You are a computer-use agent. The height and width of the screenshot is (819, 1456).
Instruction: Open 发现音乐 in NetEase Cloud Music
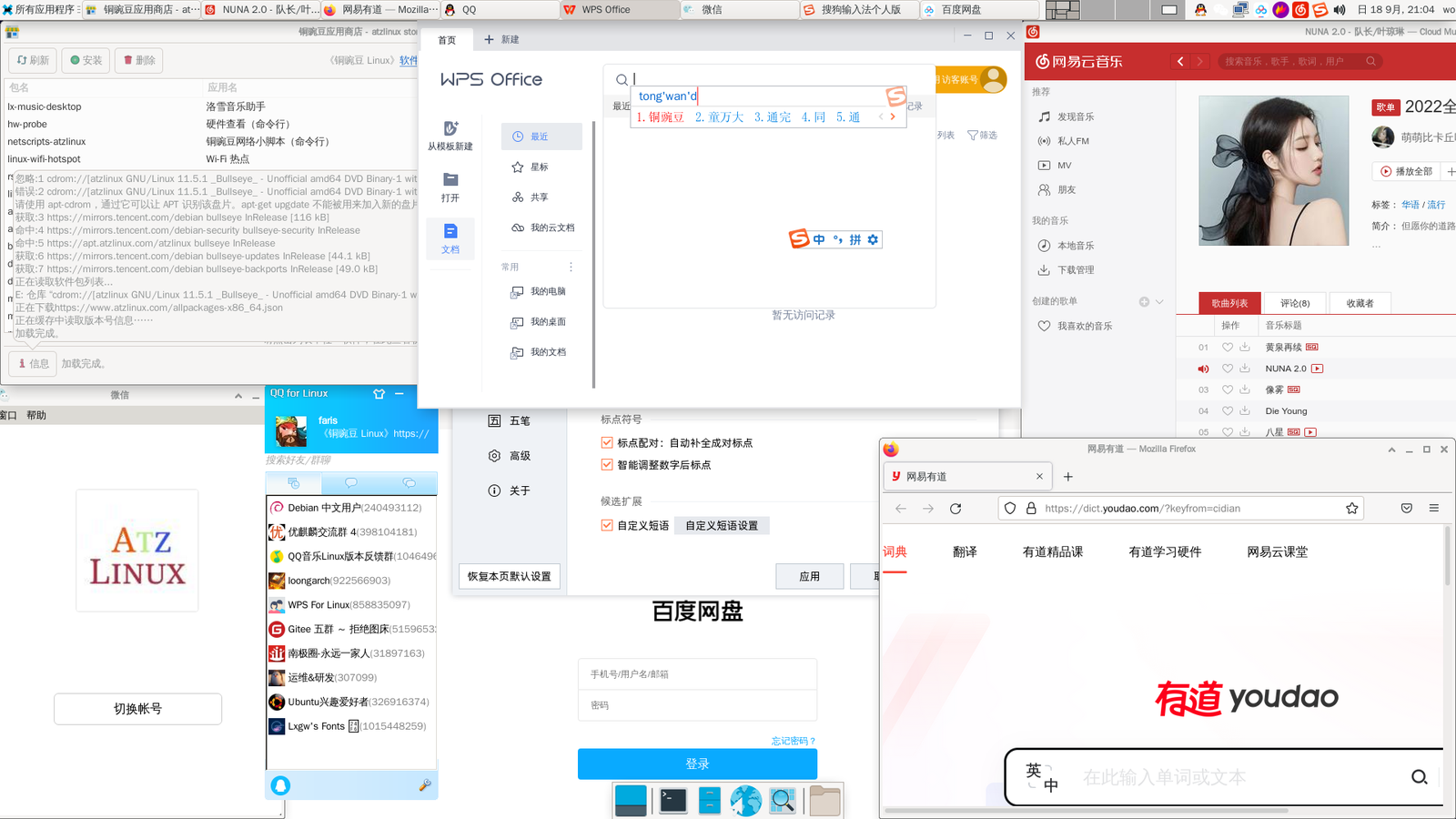click(1067, 117)
